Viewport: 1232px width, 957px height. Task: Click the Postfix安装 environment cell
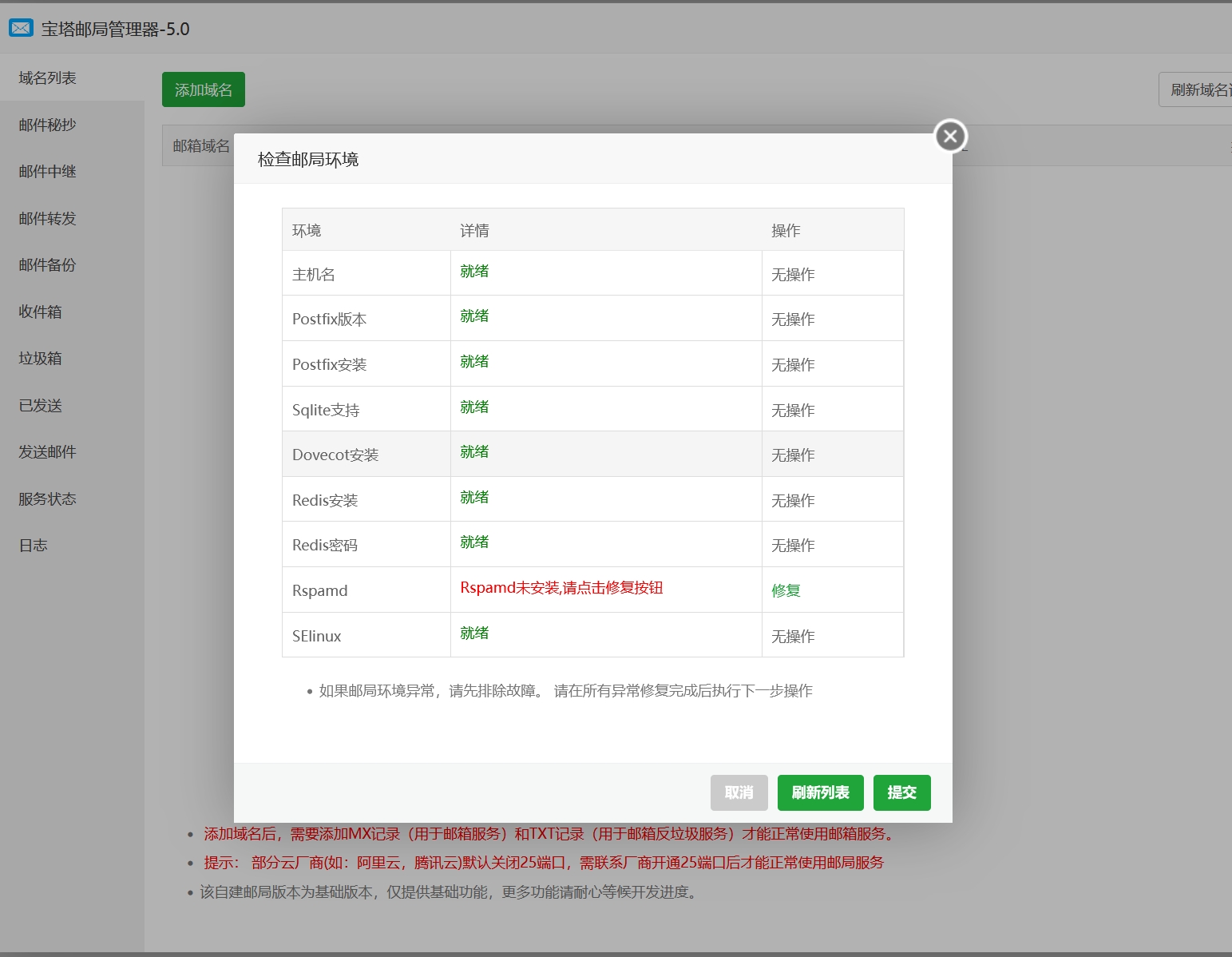pos(366,363)
